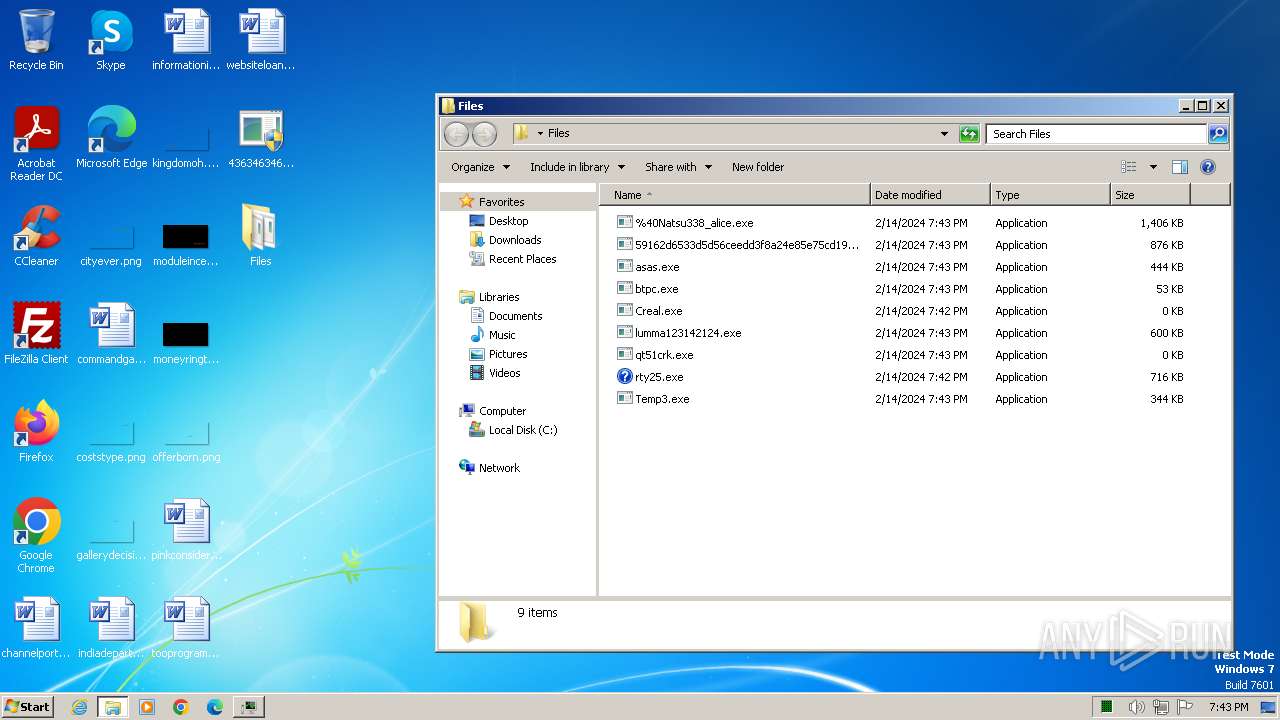Select the Files folder on desktop

coord(260,236)
